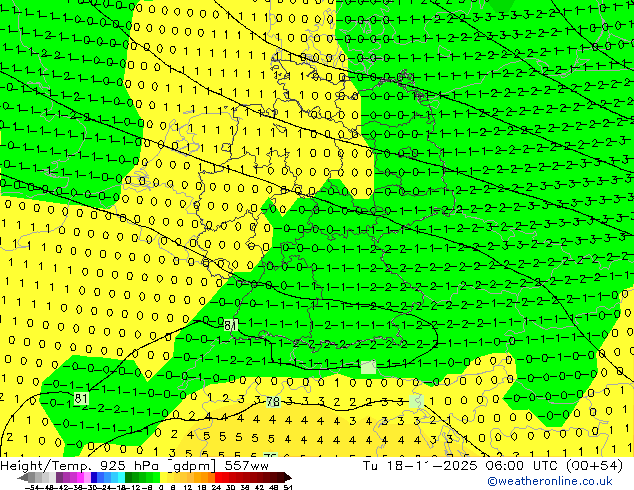Click the "24" legend scale value
The width and height of the screenshot is (634, 490).
(217, 488)
